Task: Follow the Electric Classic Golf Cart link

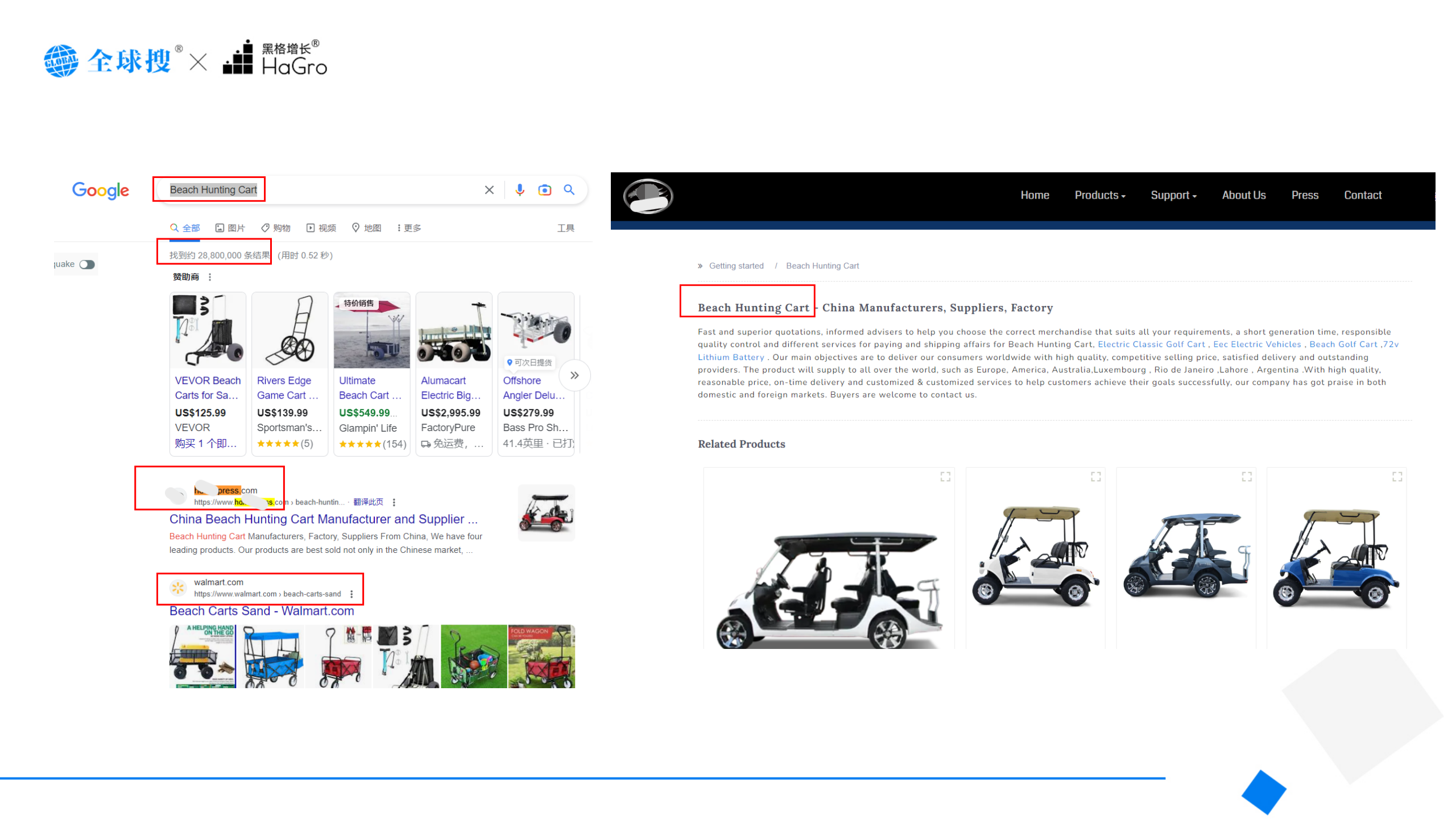Action: [1151, 345]
